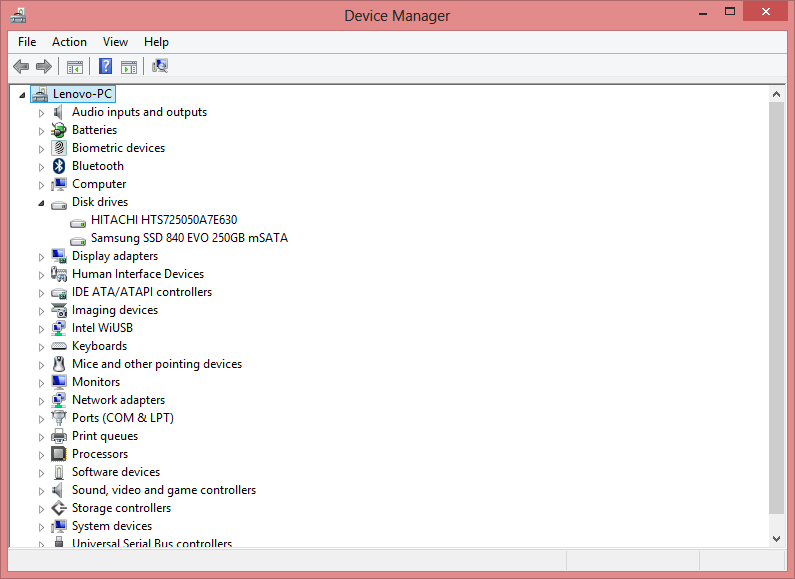Open the Help menu
Screen dimensions: 795x579
coord(156,42)
